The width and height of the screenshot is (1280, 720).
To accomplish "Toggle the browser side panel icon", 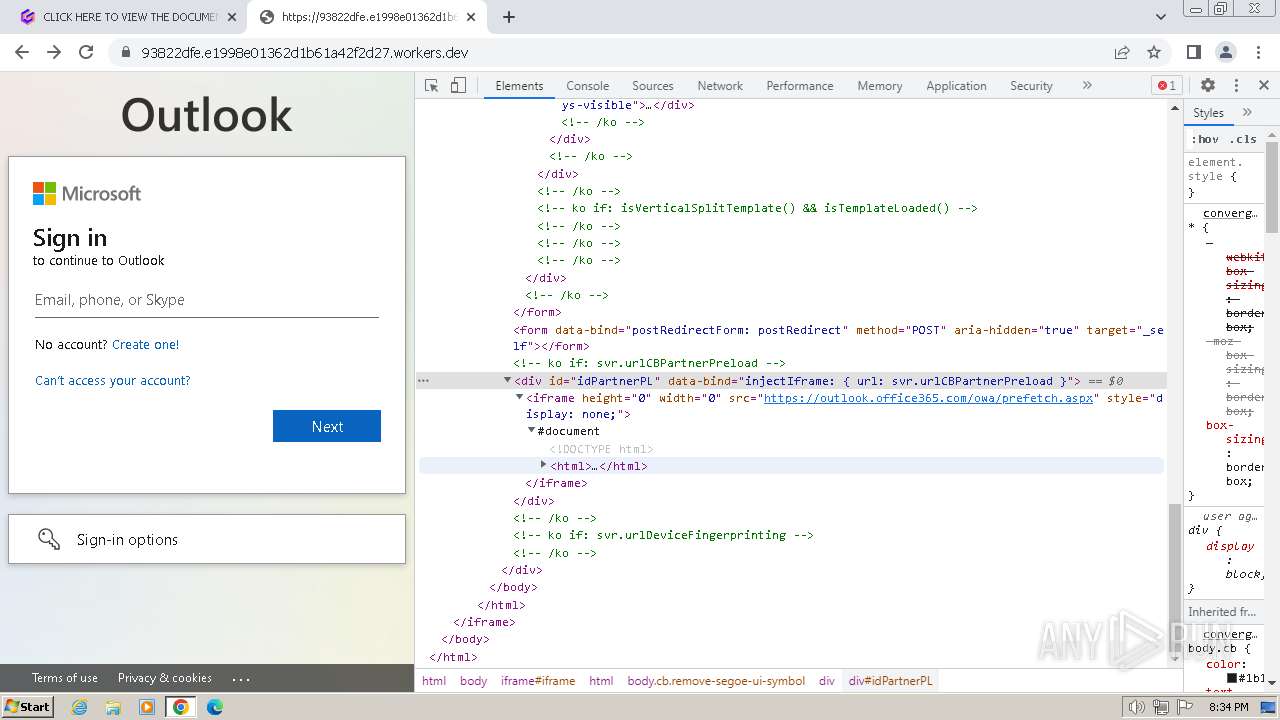I will (x=1193, y=52).
